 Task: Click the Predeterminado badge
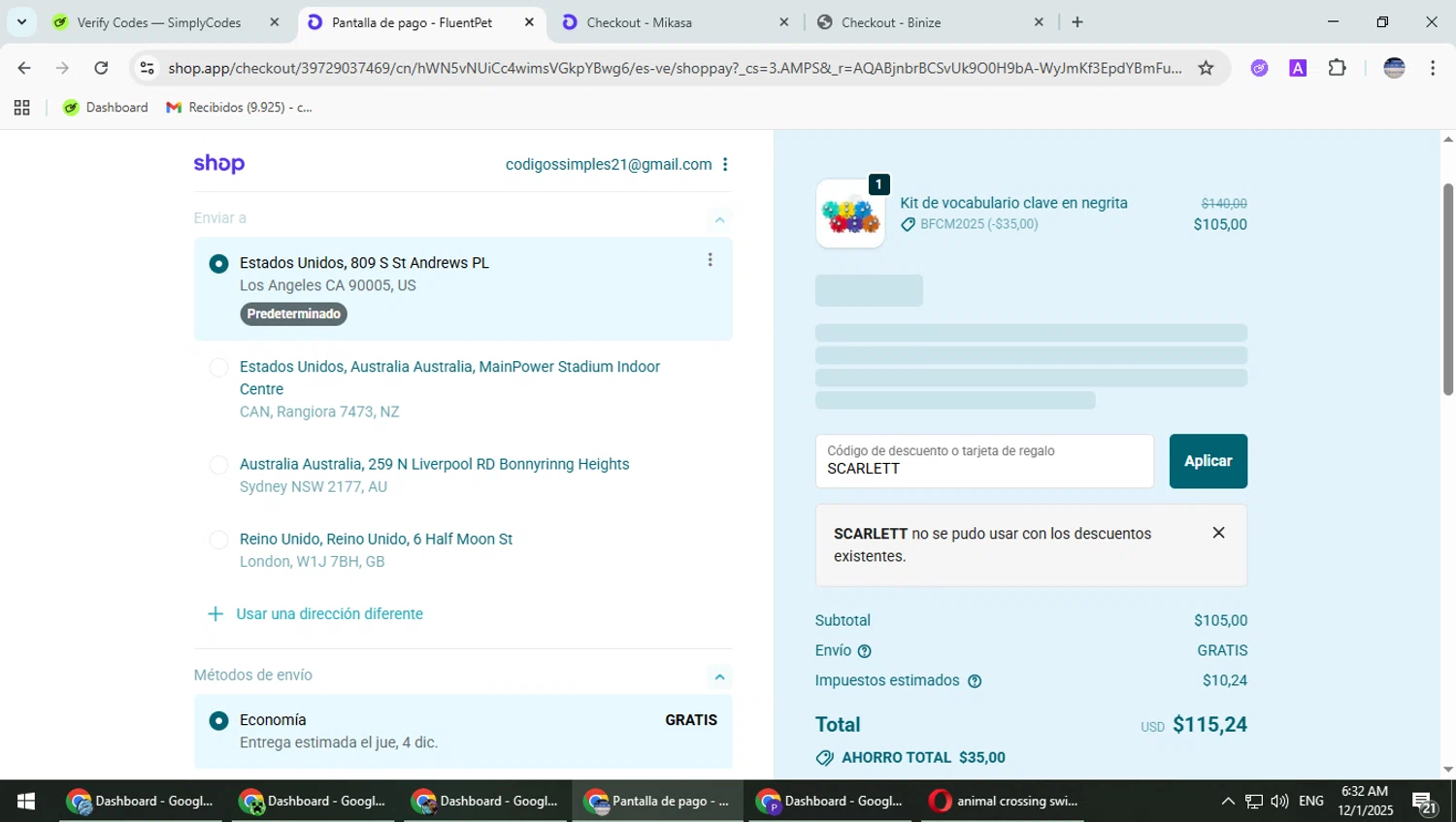[293, 313]
